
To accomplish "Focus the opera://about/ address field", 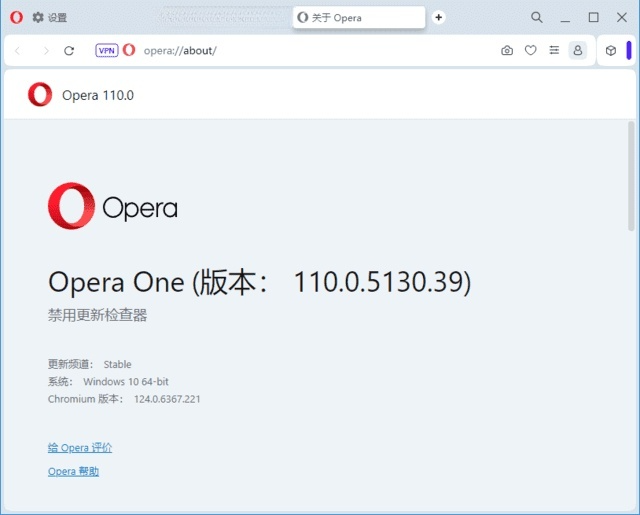I will (x=180, y=51).
